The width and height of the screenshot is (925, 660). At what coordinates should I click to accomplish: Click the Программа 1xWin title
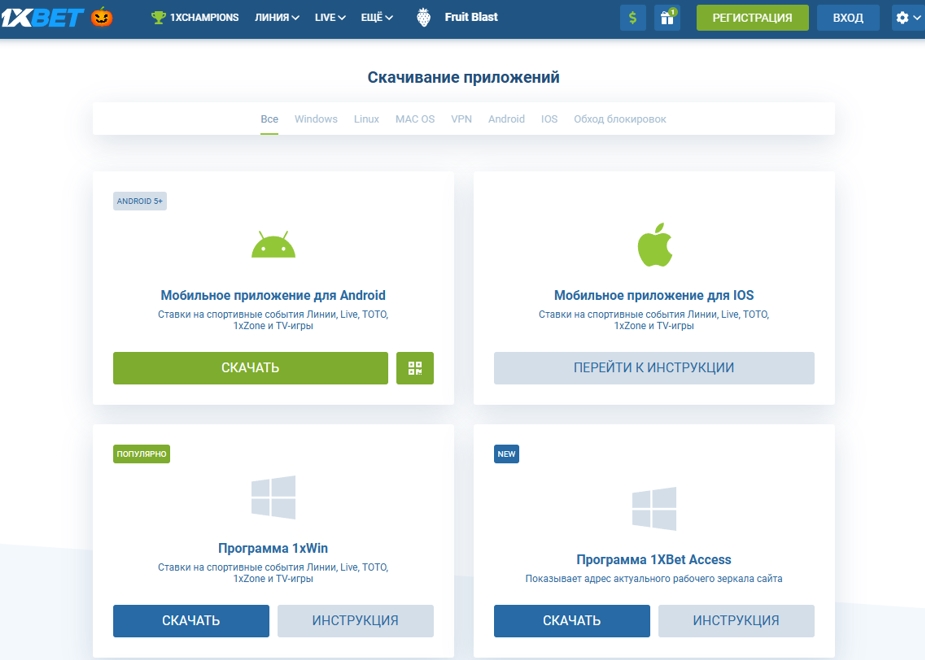(273, 548)
